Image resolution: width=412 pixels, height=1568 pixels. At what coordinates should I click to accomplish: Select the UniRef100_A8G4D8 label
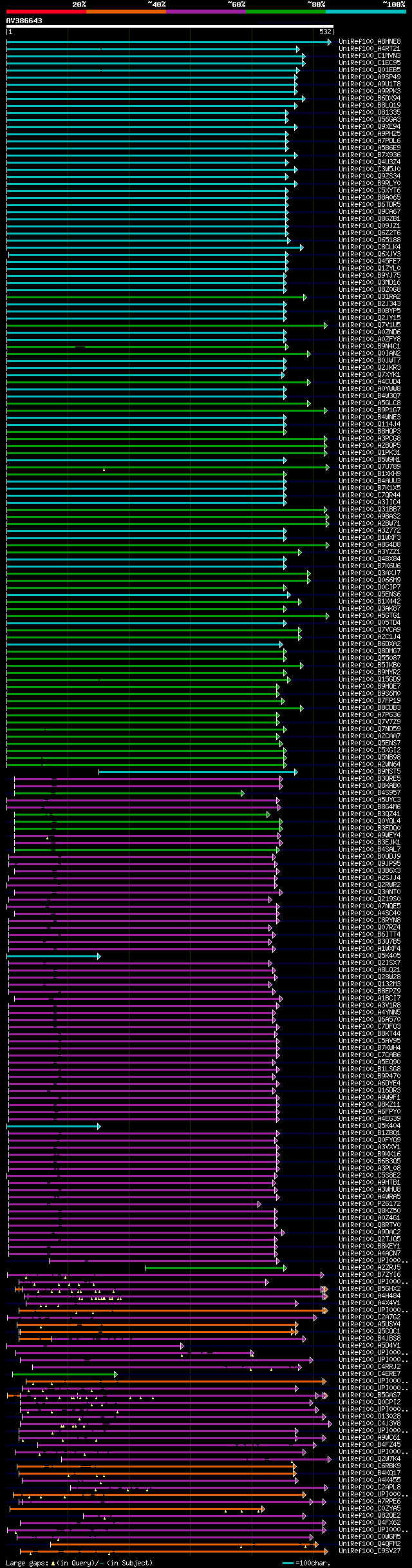pyautogui.click(x=370, y=545)
